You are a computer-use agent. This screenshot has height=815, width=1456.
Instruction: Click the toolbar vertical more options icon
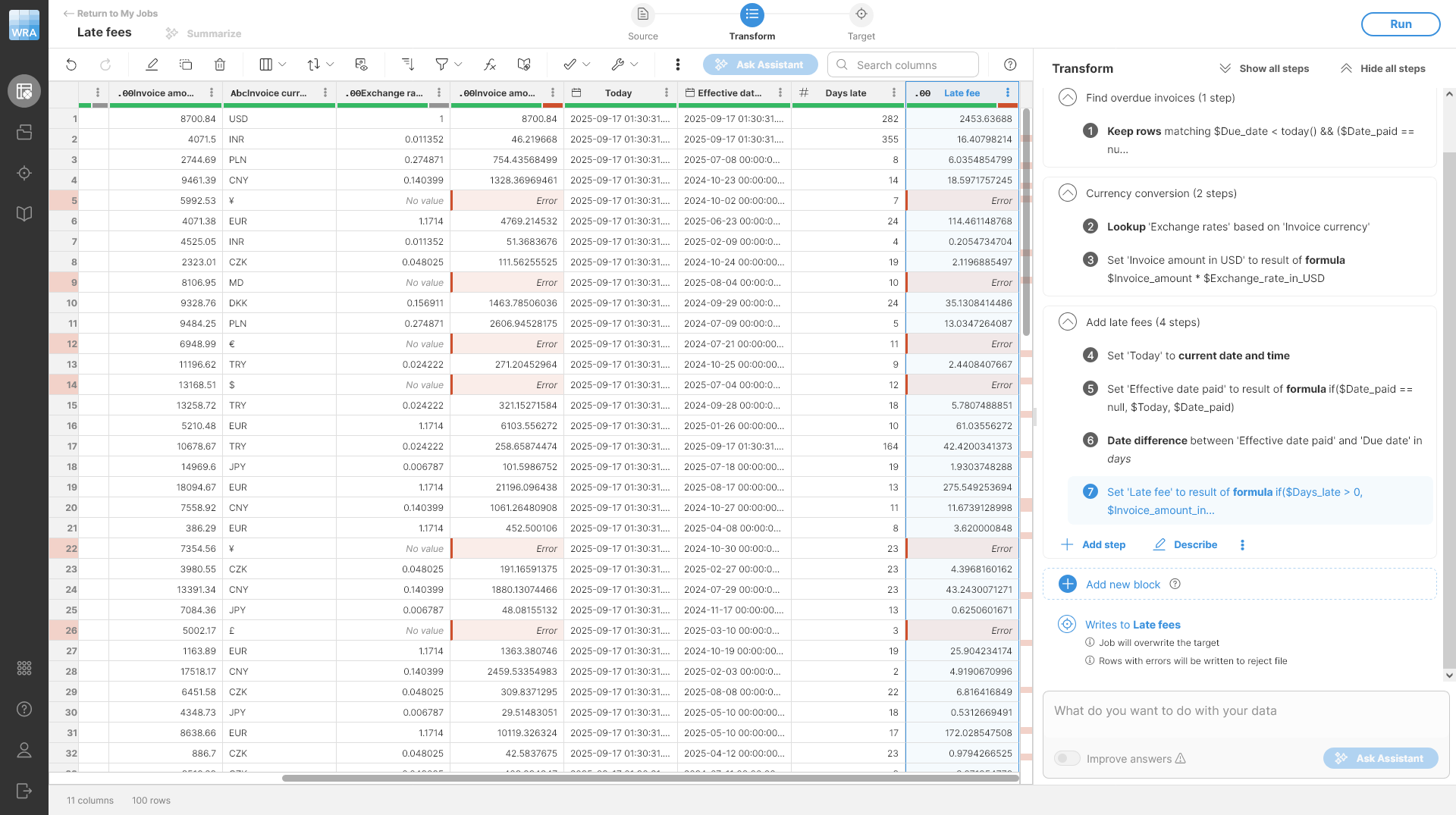677,65
